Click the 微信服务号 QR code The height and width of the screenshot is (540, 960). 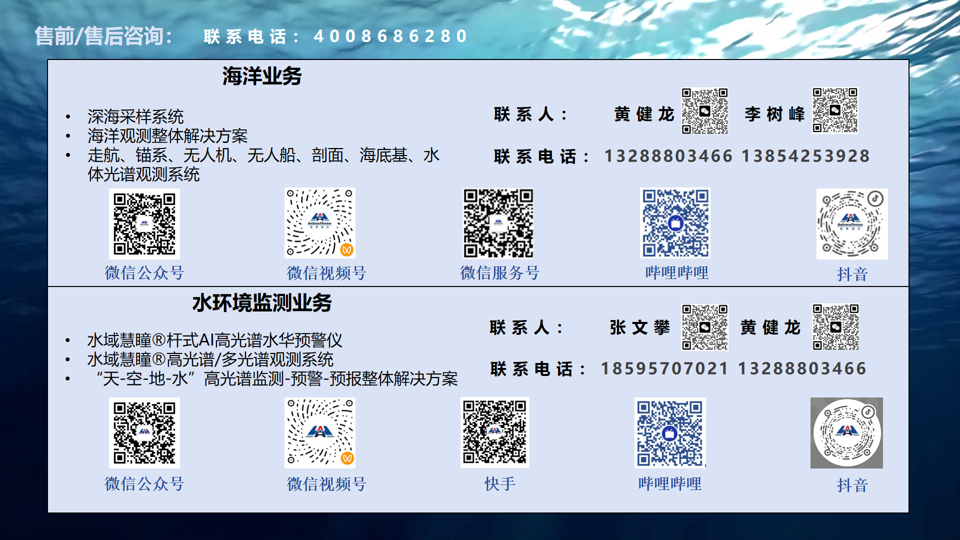click(498, 223)
